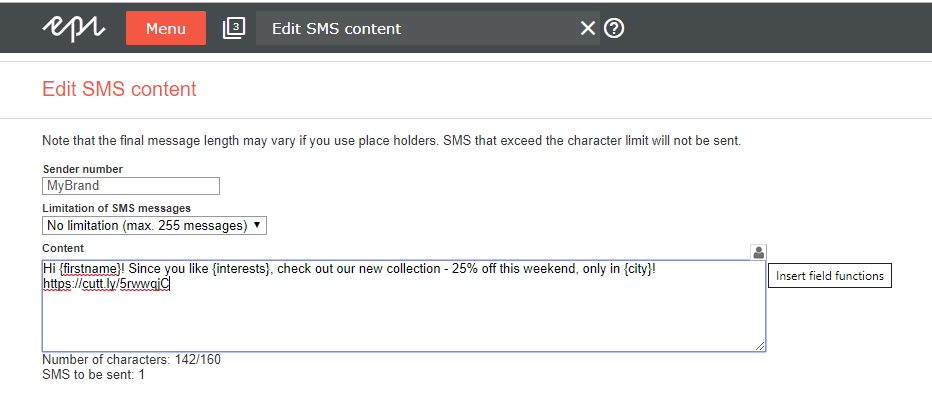Open the Limitation of SMS messages dropdown

[x=155, y=226]
